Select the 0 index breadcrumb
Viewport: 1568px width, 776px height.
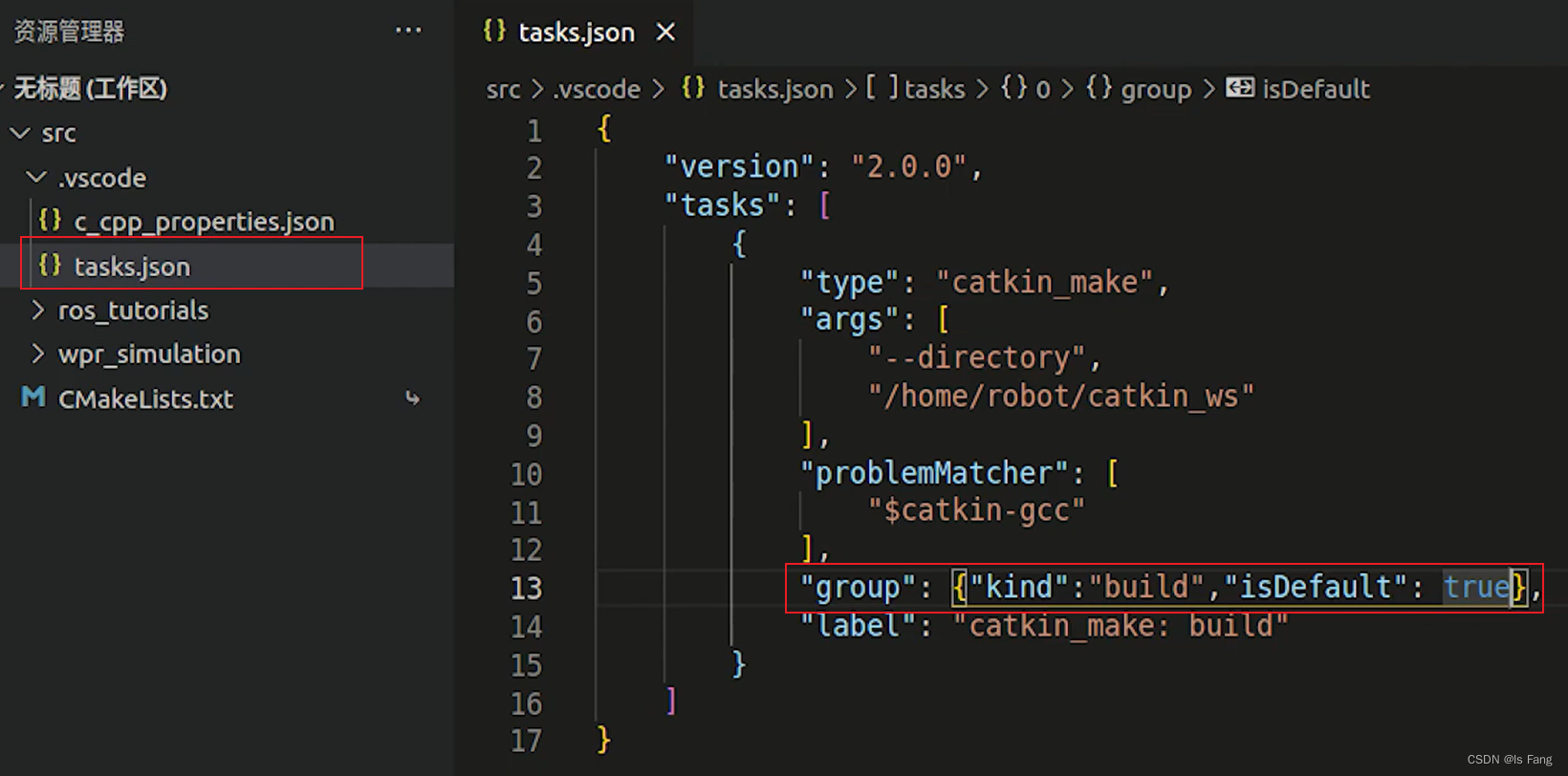point(1042,90)
